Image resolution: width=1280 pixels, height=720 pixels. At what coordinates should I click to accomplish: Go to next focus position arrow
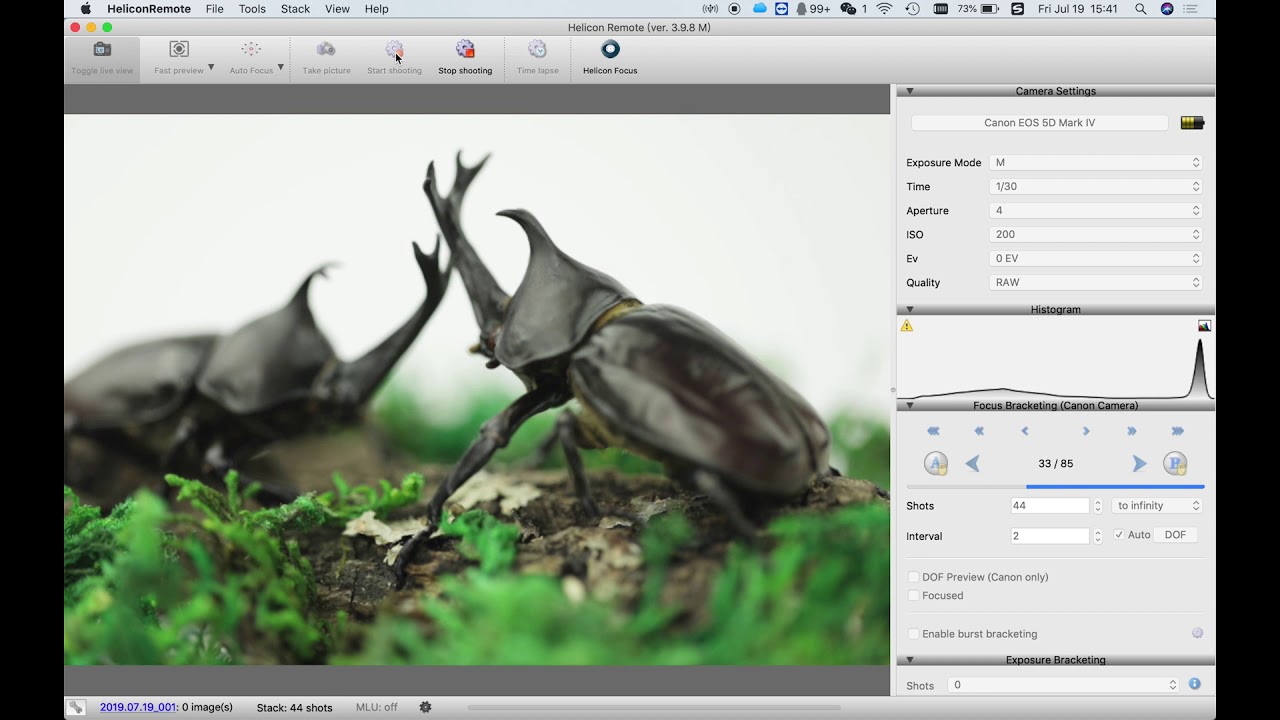(x=1139, y=463)
